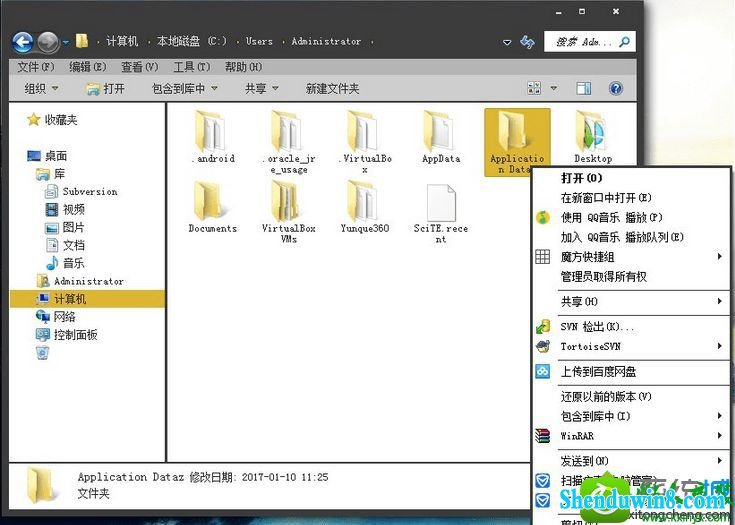Select Administrator in navigation tree
The width and height of the screenshot is (735, 525).
coord(80,281)
